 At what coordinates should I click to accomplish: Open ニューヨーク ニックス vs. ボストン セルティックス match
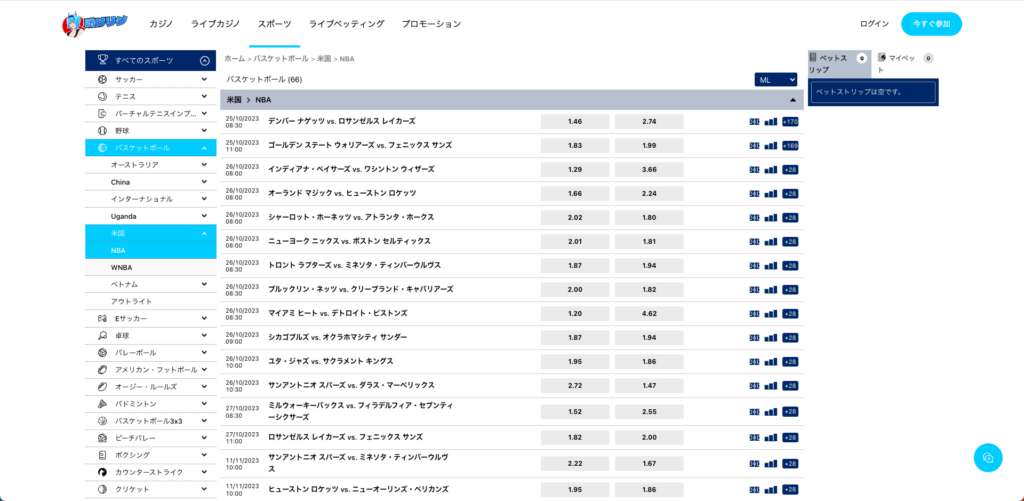coord(349,241)
